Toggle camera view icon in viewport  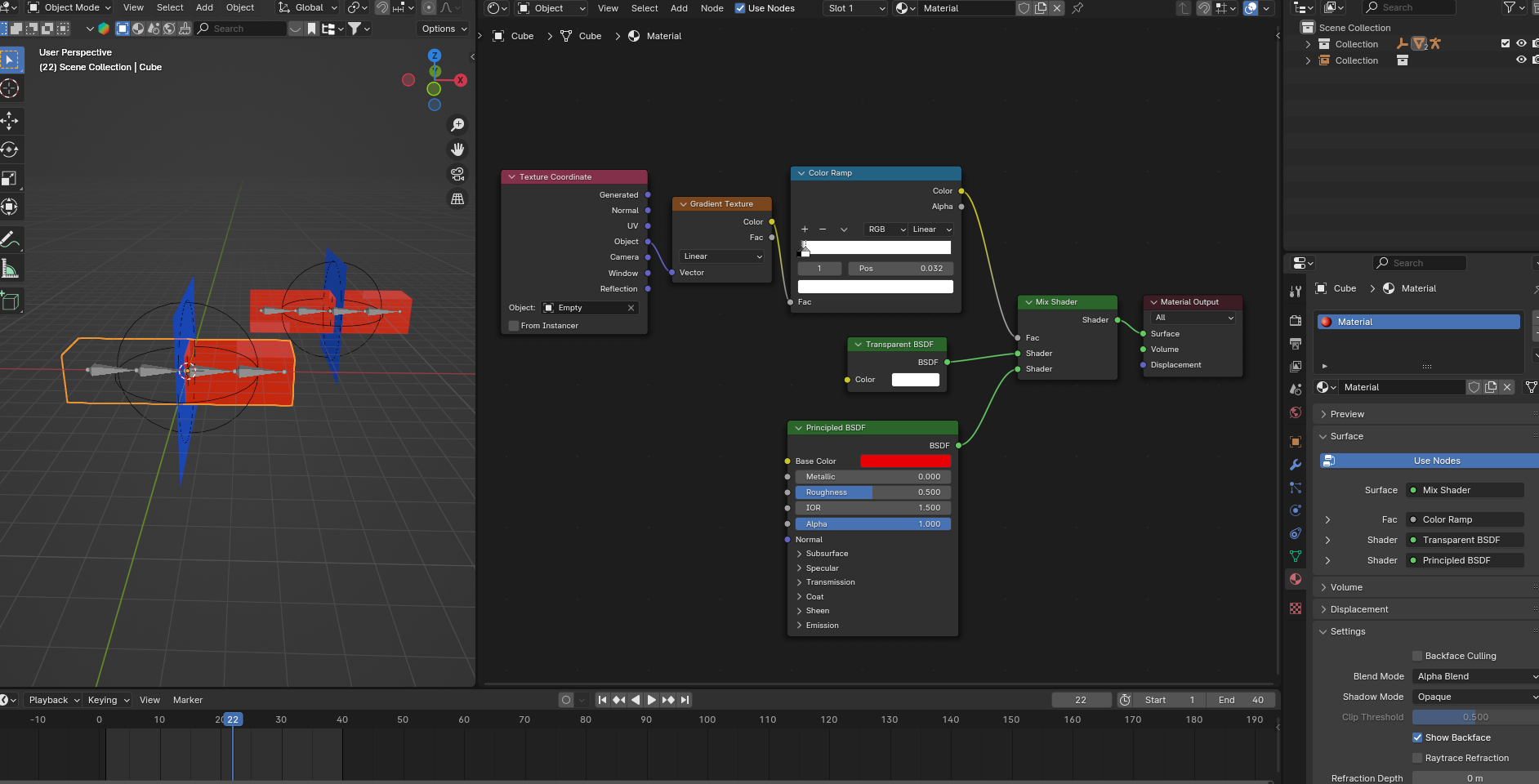[457, 174]
